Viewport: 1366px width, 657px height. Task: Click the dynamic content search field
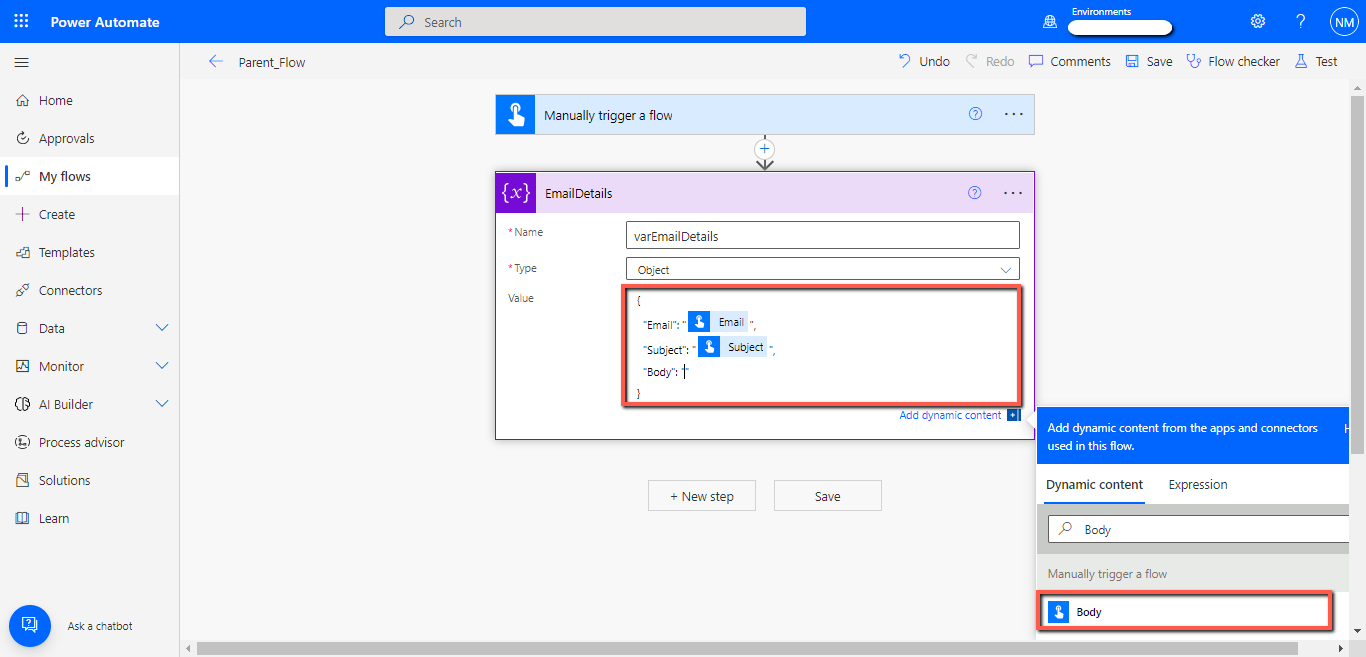point(1198,529)
